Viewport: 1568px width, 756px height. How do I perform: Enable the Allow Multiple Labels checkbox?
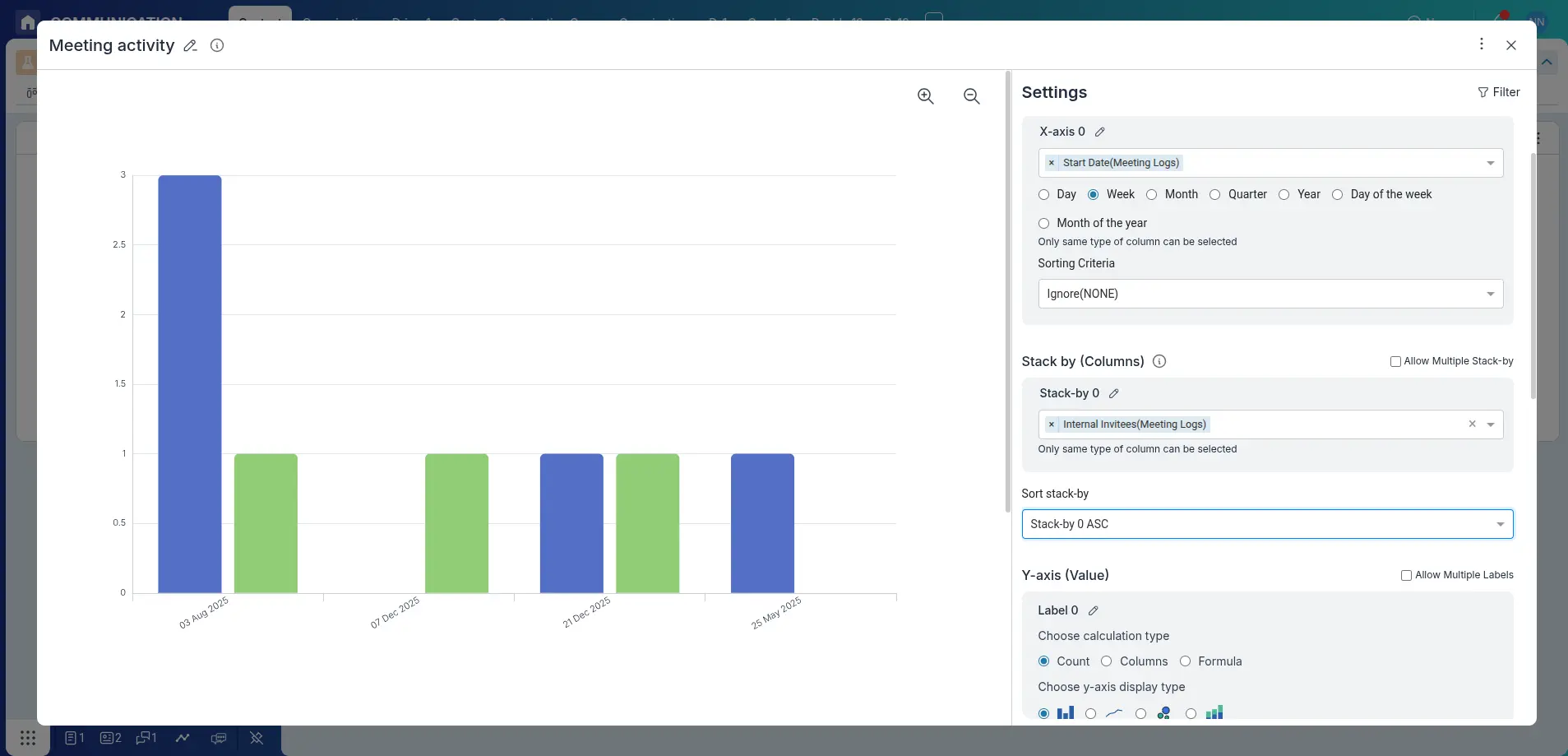point(1405,574)
